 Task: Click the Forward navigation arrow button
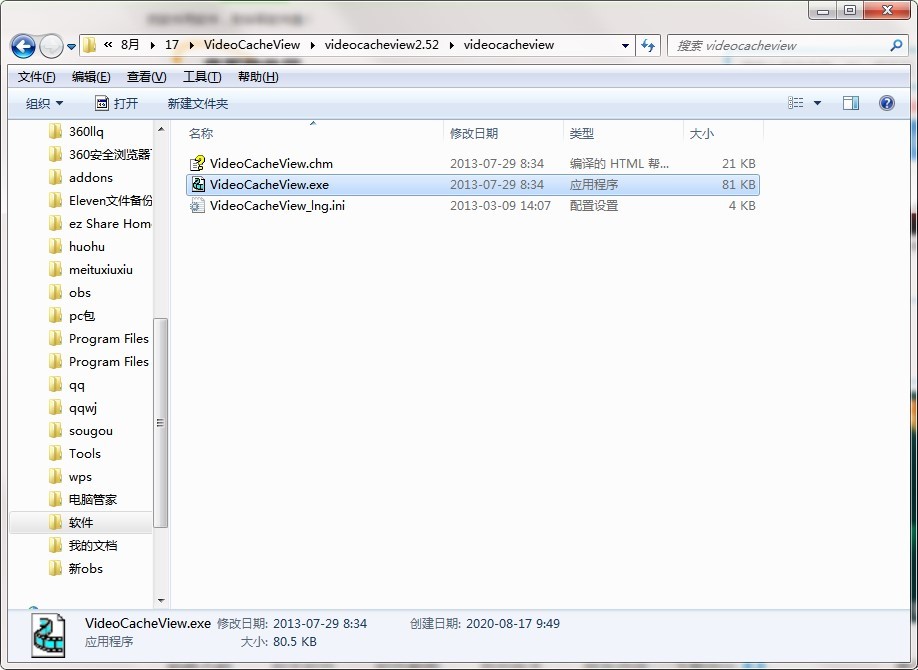click(51, 46)
